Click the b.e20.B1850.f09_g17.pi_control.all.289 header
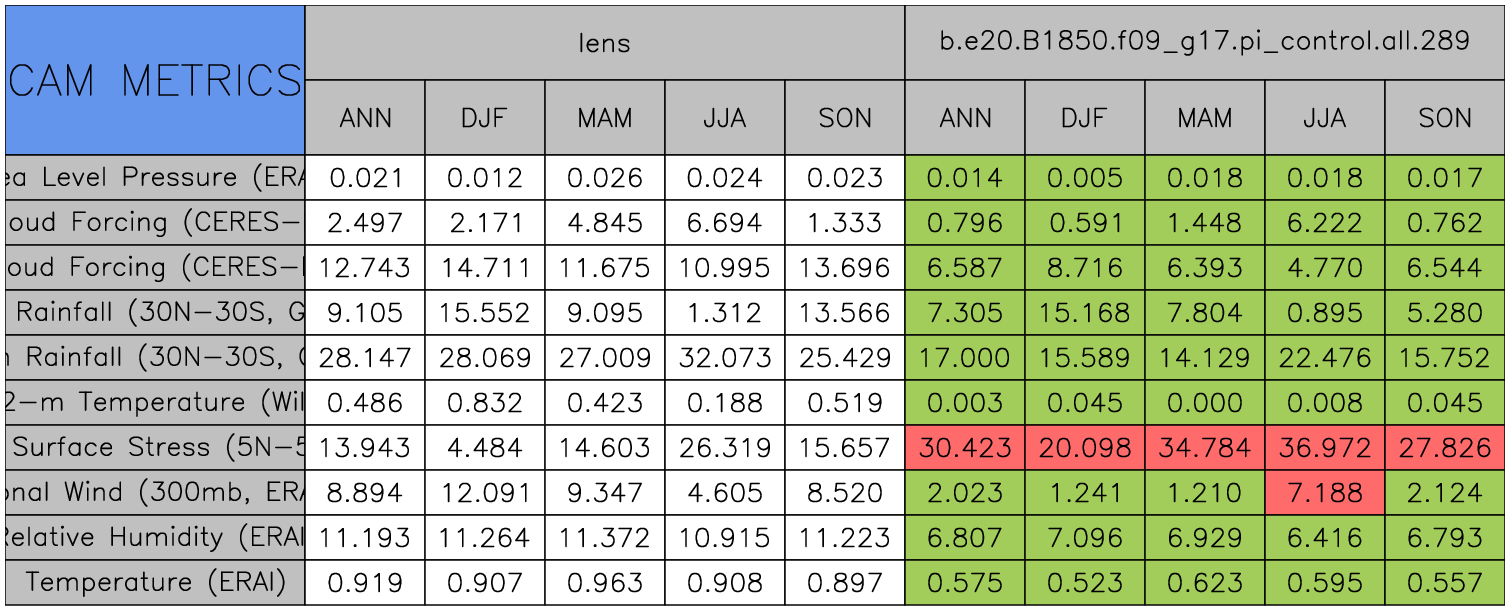 (x=1204, y=42)
